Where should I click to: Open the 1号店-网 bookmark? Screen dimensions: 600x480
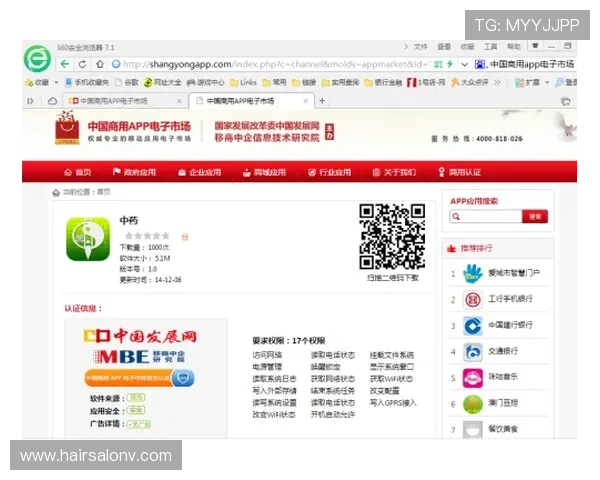426,82
